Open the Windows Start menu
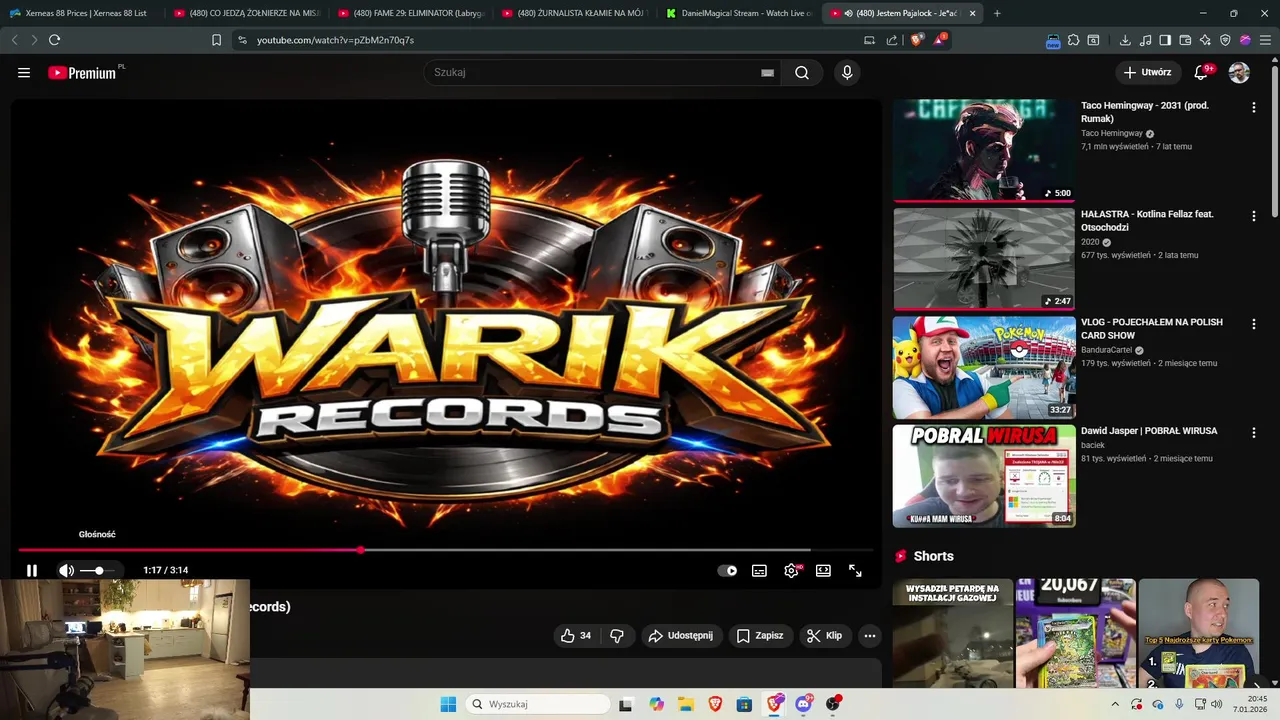The height and width of the screenshot is (720, 1280). (x=448, y=704)
